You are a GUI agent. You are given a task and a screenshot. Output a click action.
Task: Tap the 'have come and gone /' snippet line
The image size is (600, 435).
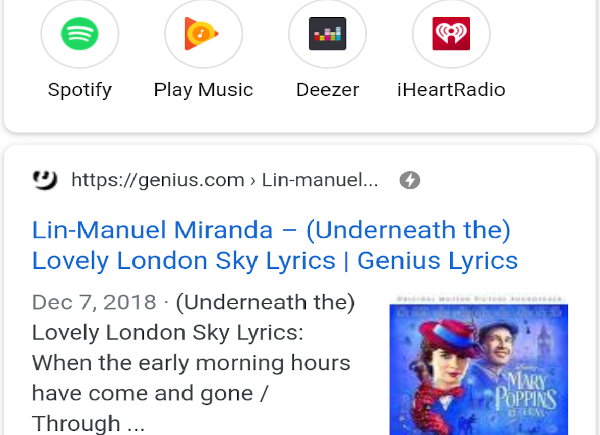pos(150,393)
